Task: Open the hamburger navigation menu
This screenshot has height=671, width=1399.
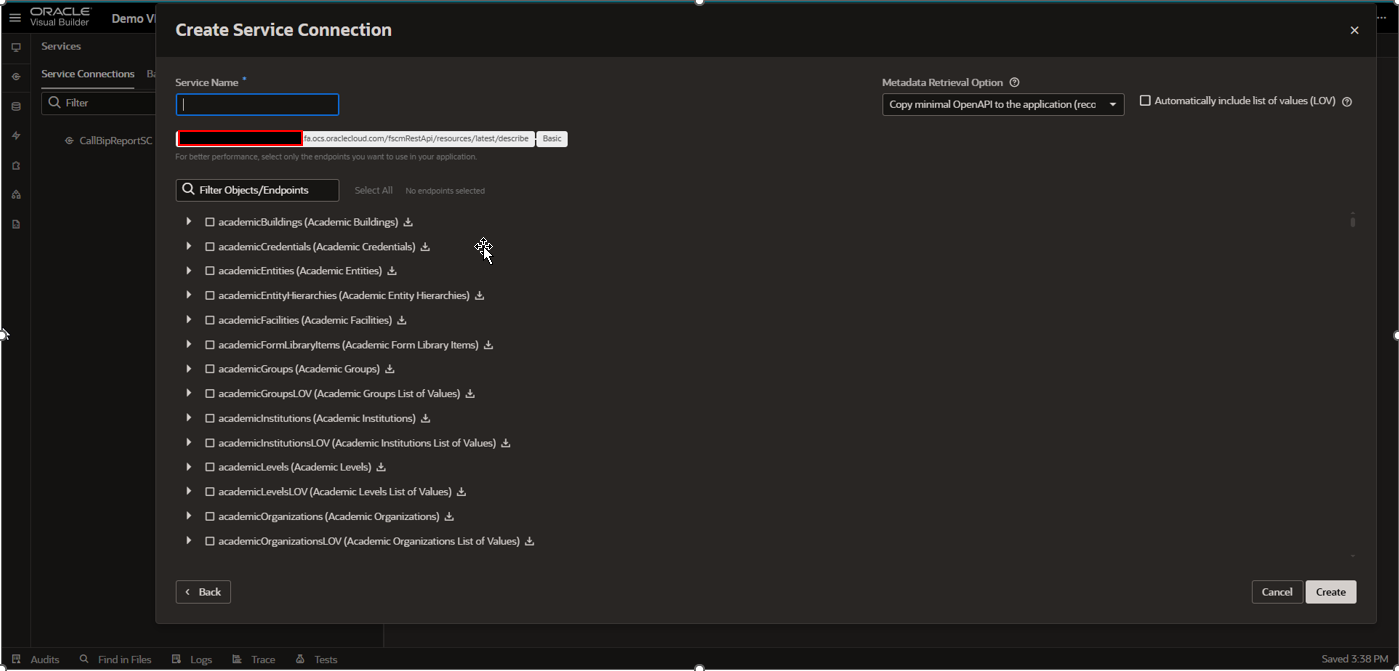Action: point(15,18)
